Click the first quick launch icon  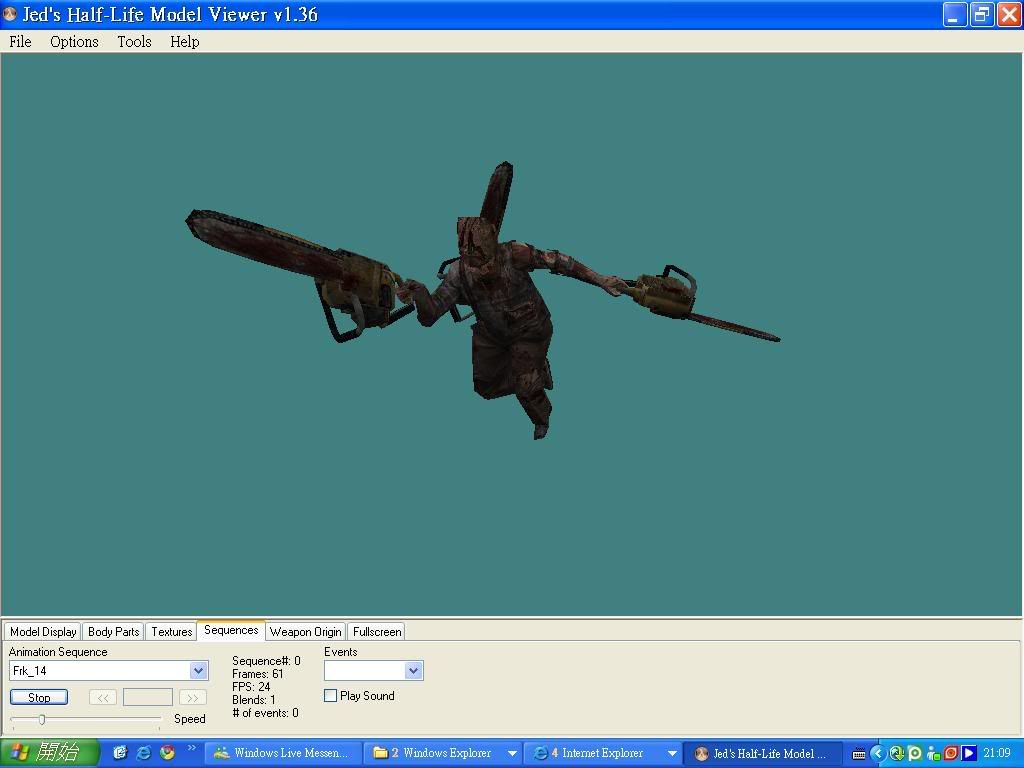[x=120, y=753]
